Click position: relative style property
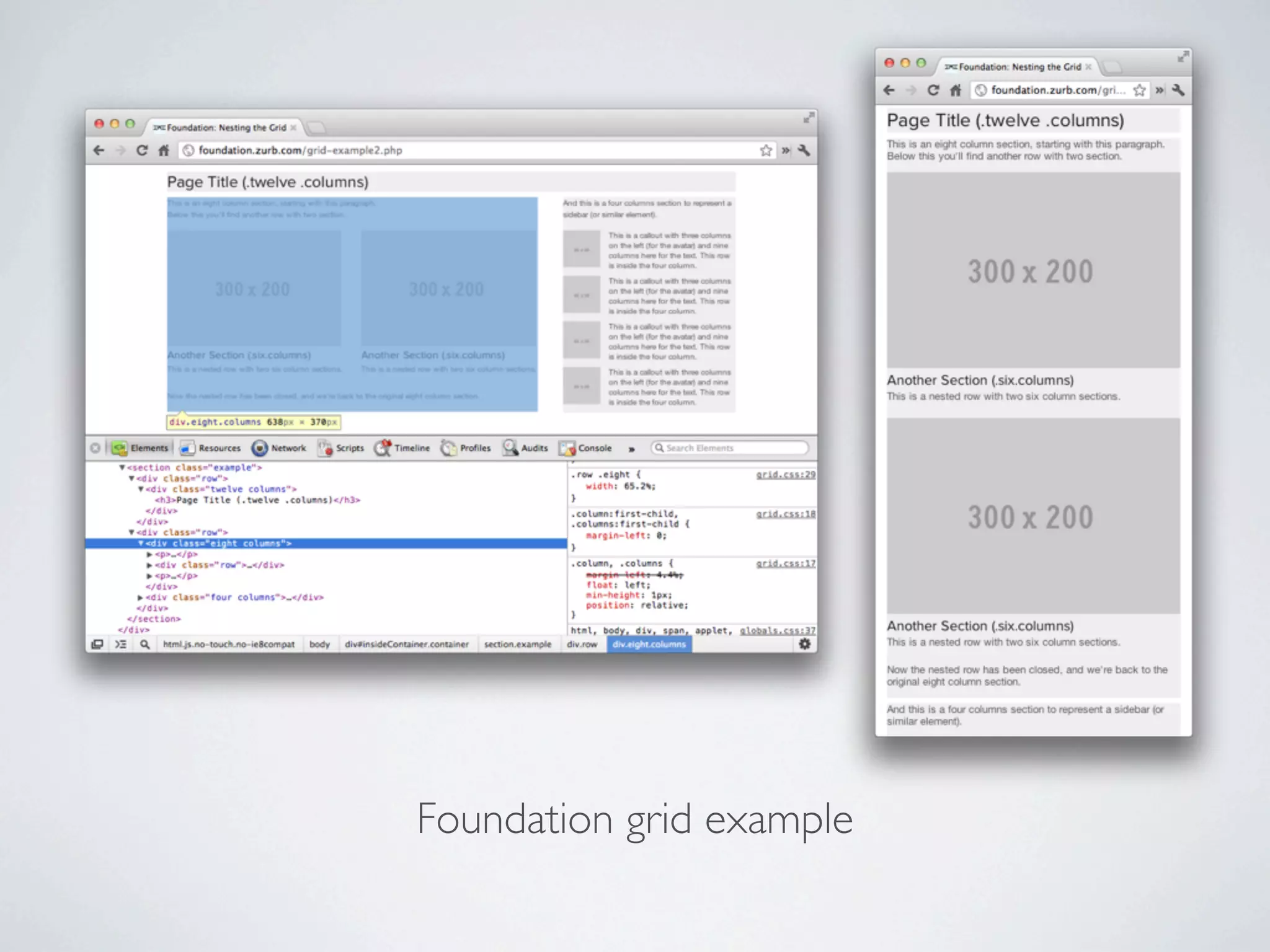Image resolution: width=1270 pixels, height=952 pixels. coord(637,606)
